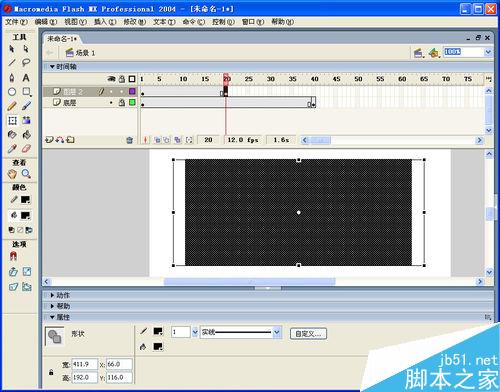Open the File menu
The image size is (500, 392).
click(16, 22)
